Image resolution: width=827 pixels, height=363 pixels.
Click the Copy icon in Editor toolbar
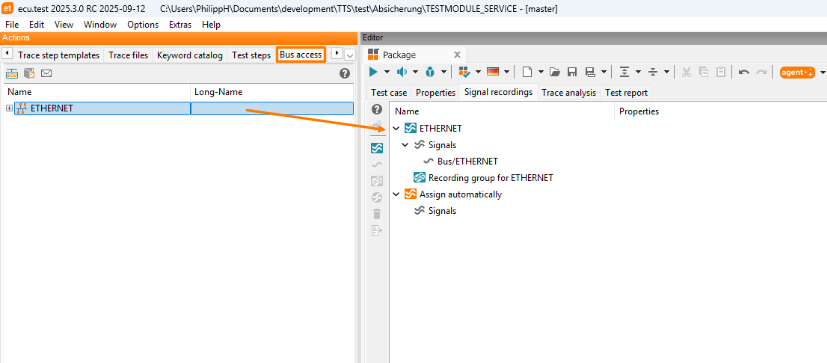[703, 72]
